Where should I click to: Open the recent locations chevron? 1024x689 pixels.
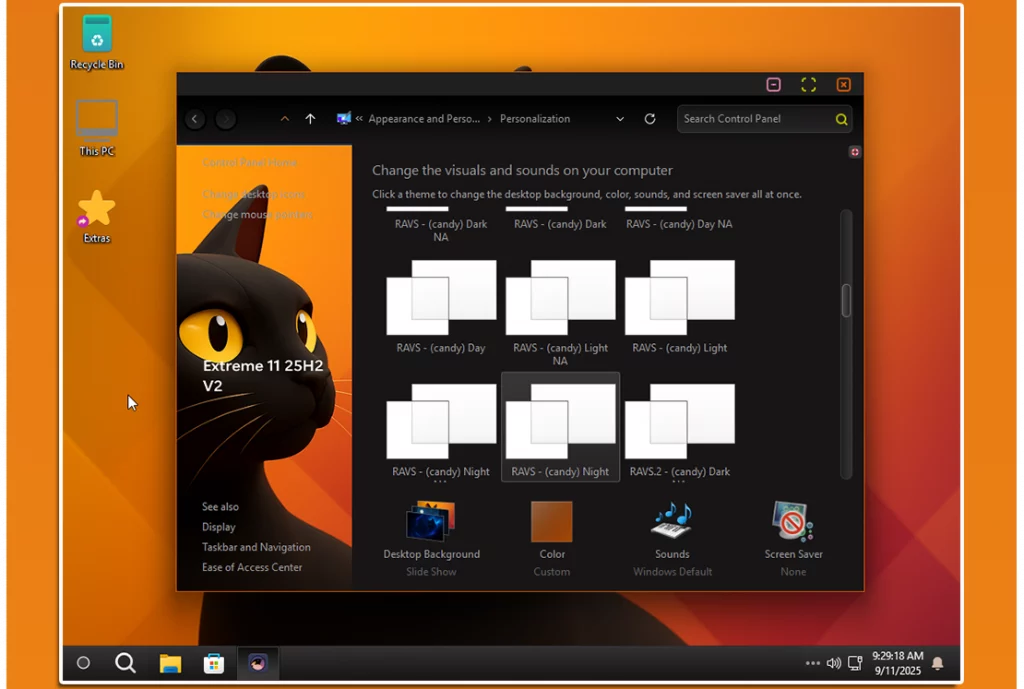pyautogui.click(x=285, y=119)
